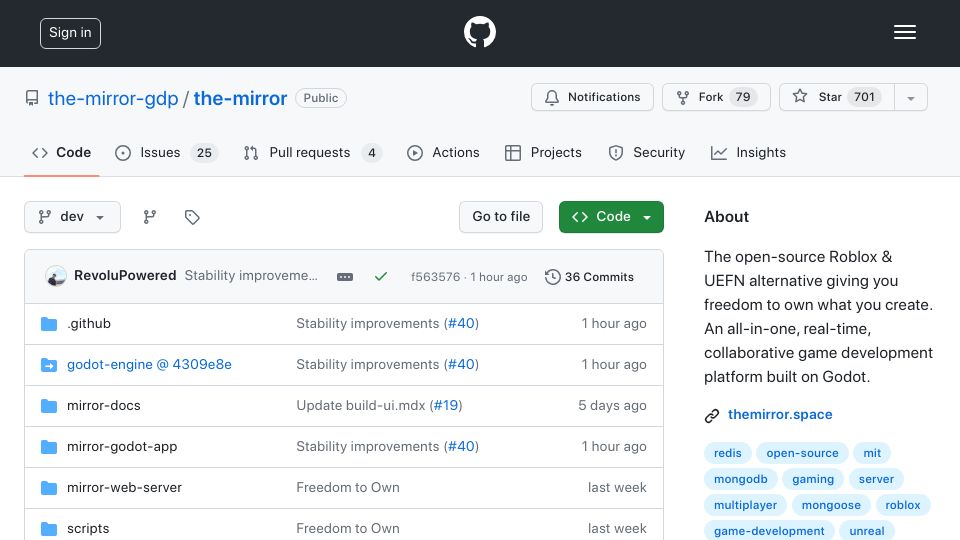Open the latest commit message 'Stability improveme...'
This screenshot has width=960, height=540.
pyautogui.click(x=251, y=276)
